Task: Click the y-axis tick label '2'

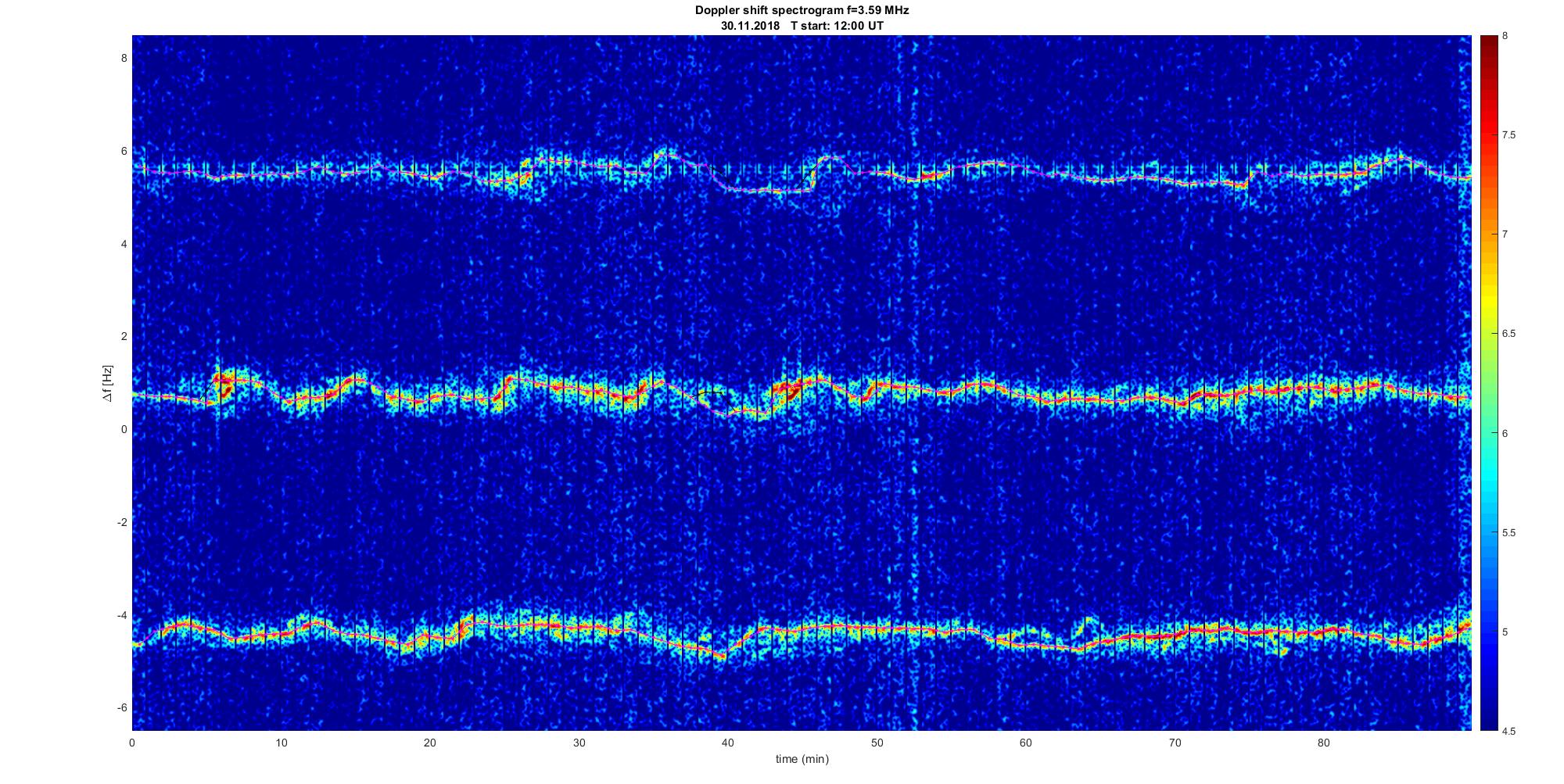Action: [x=124, y=336]
